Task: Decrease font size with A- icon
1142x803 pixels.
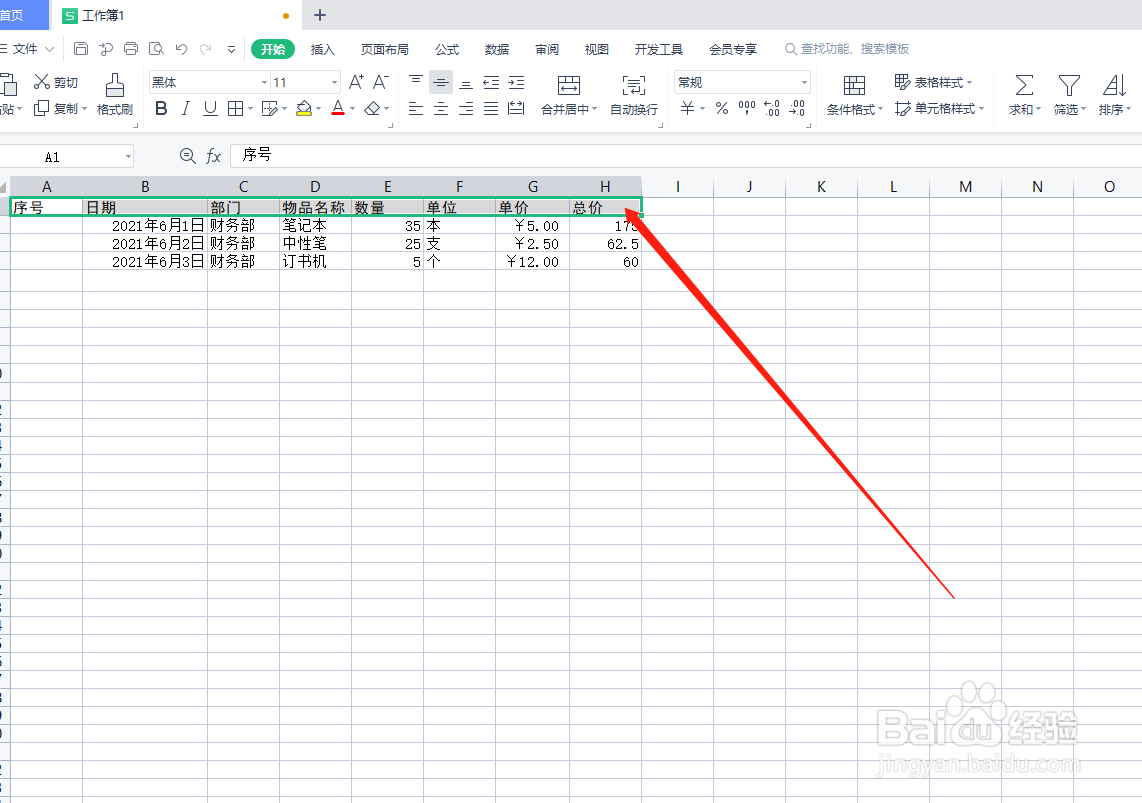Action: tap(380, 82)
